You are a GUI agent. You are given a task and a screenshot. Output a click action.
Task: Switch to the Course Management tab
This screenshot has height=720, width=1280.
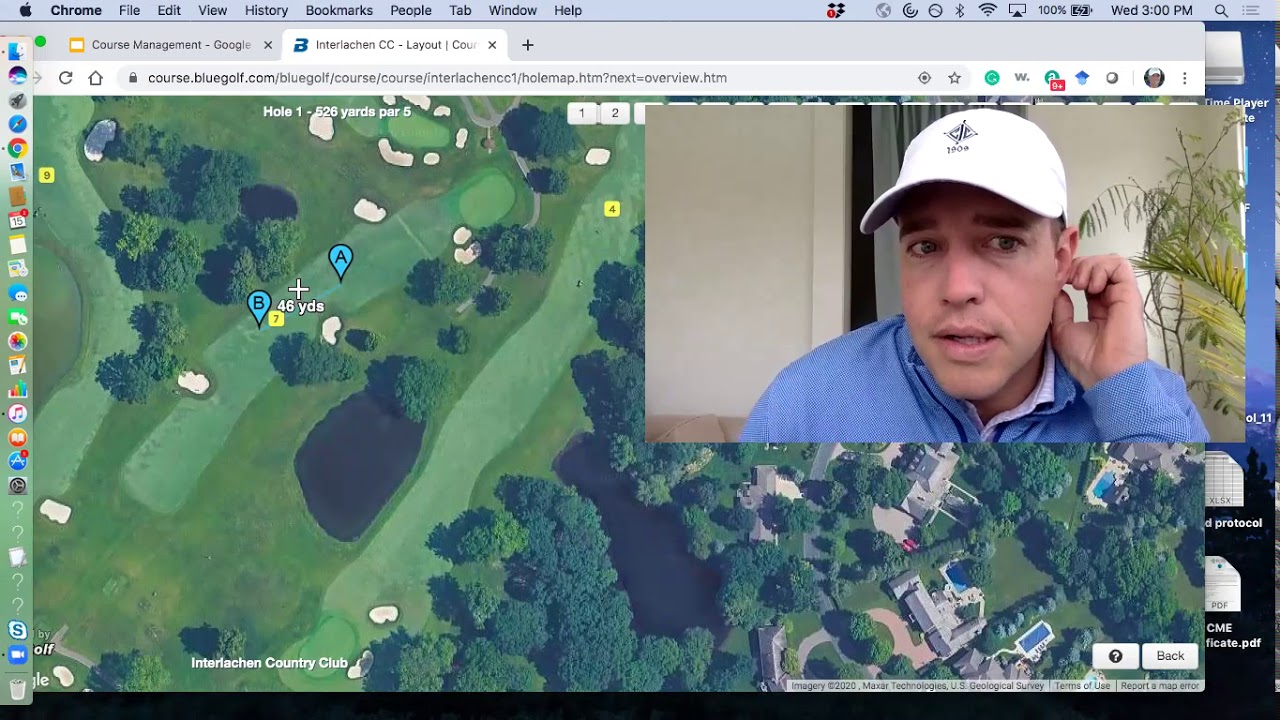pos(170,45)
